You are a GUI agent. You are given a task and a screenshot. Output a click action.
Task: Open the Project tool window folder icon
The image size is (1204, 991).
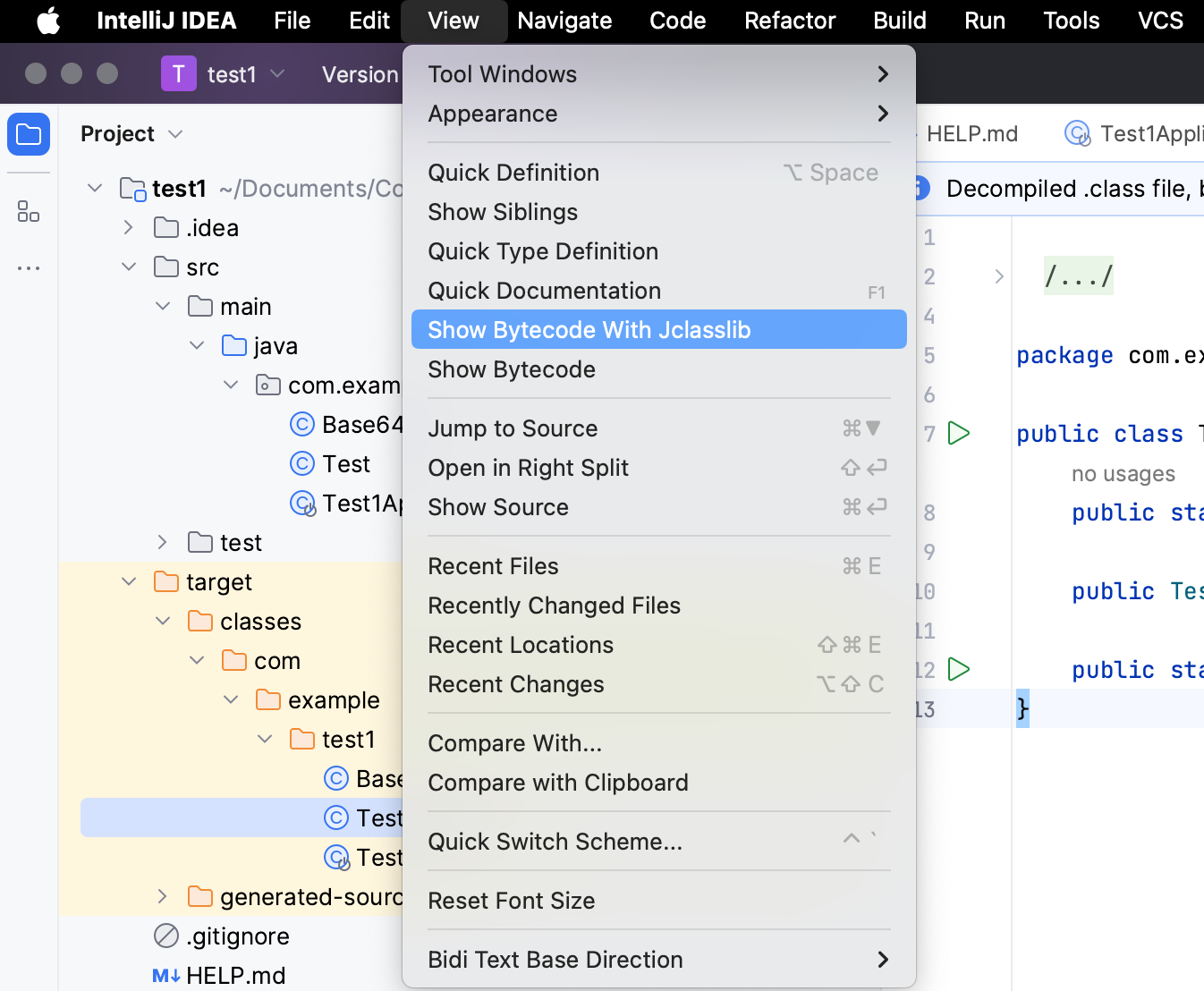click(29, 135)
